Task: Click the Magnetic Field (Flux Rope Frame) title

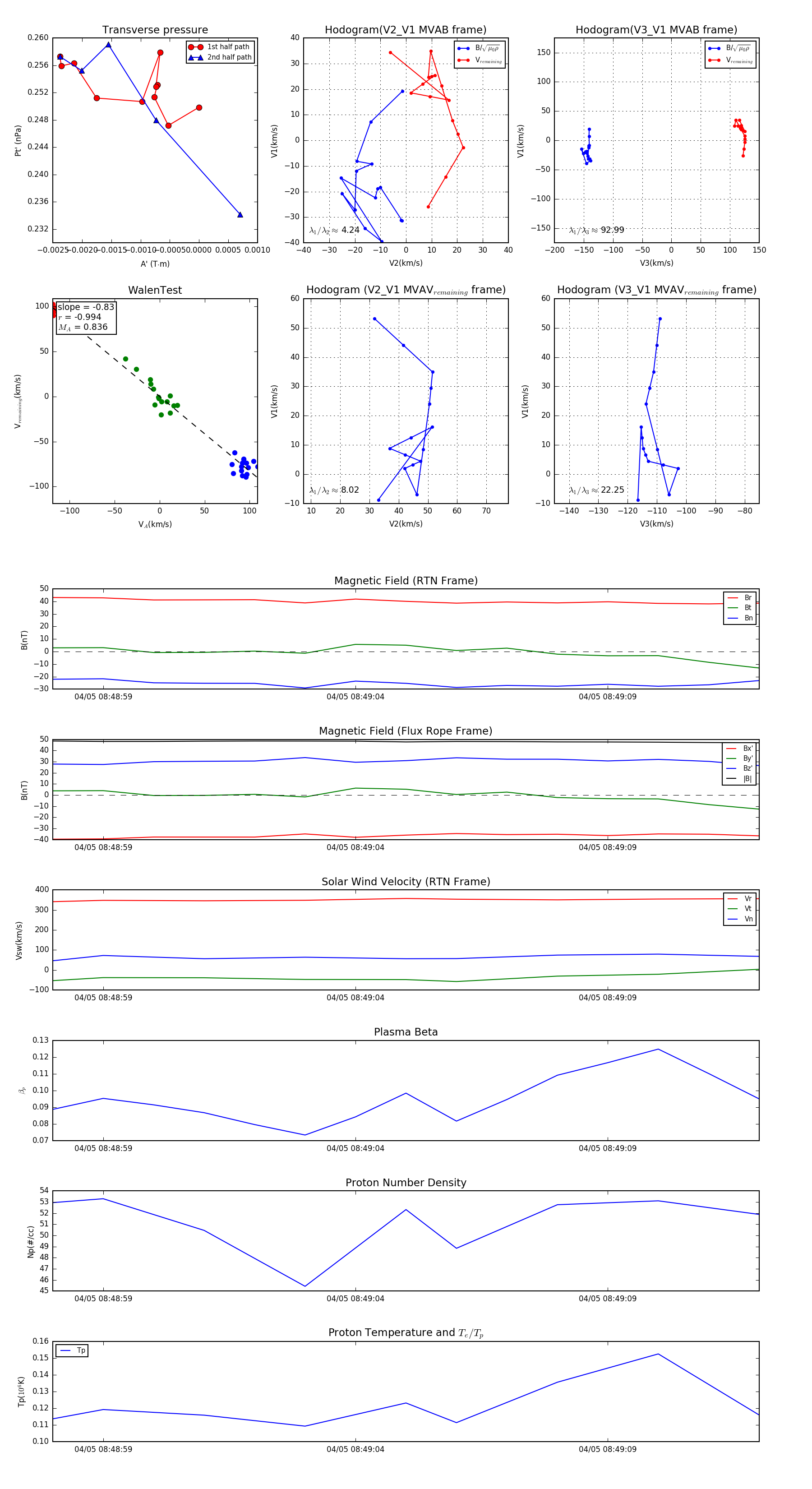Action: pos(406,731)
